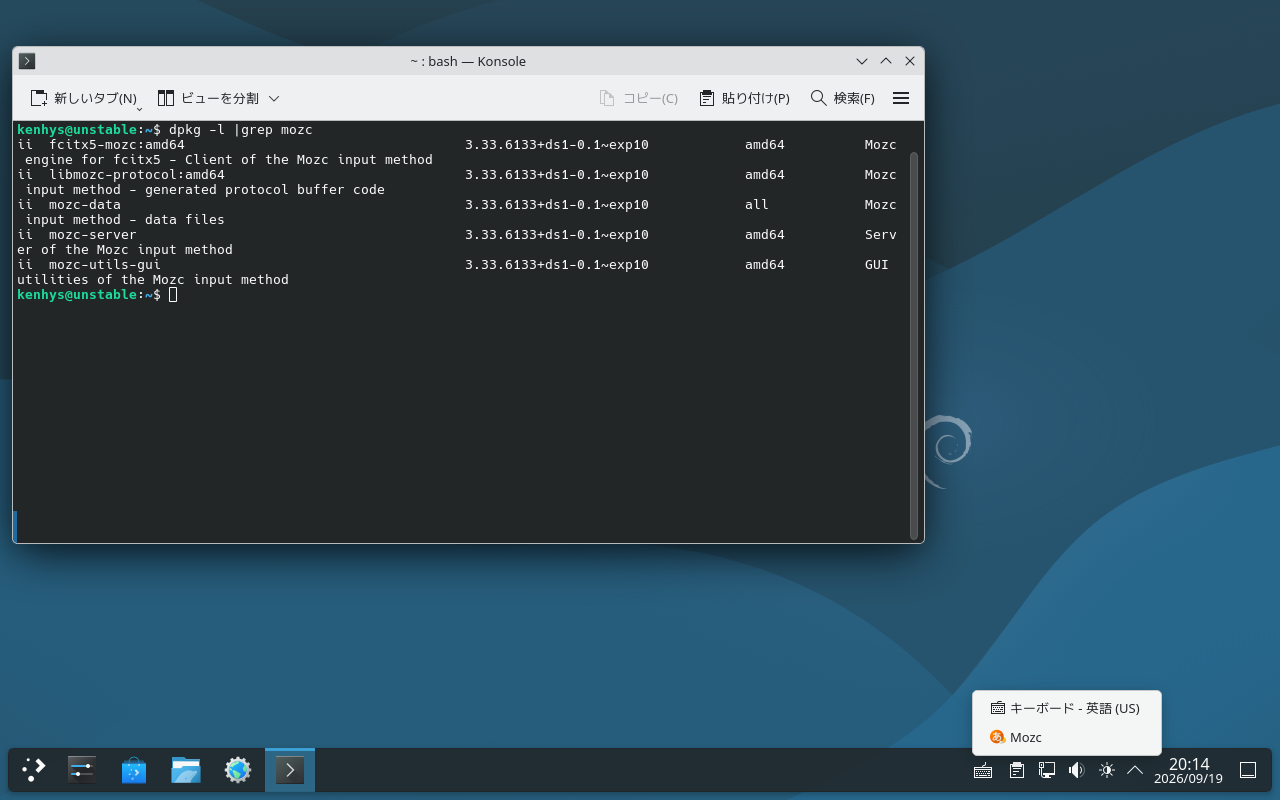Close the Konsole window

910,61
